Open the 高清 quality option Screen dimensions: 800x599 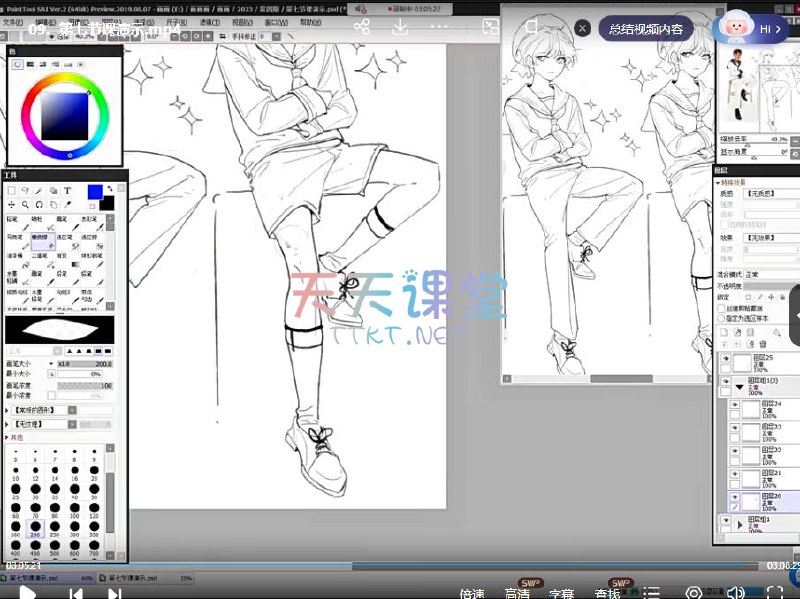[517, 593]
